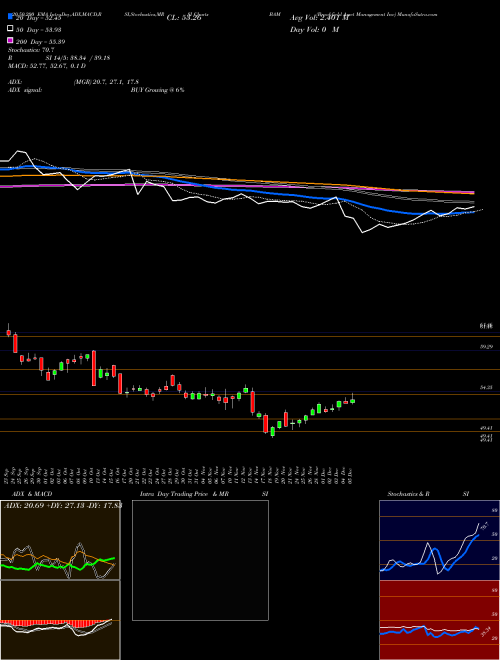Click the blue 20 Day legend swatch
Screen dimensions: 500x660
(x=11, y=17)
